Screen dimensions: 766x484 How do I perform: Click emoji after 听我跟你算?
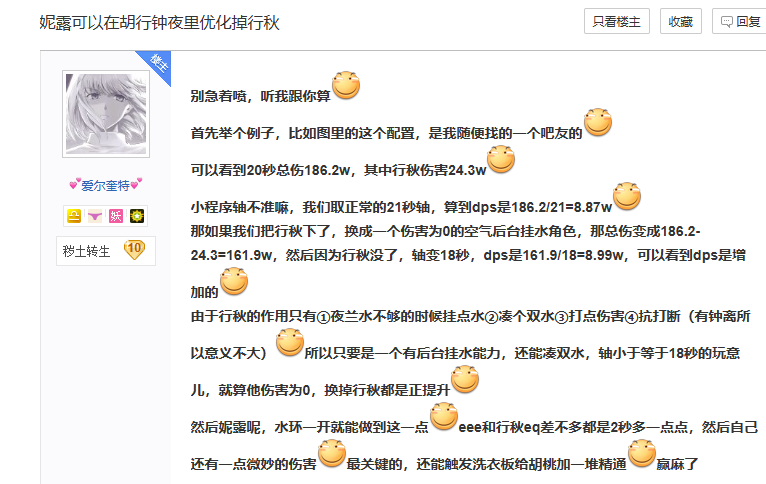[346, 86]
